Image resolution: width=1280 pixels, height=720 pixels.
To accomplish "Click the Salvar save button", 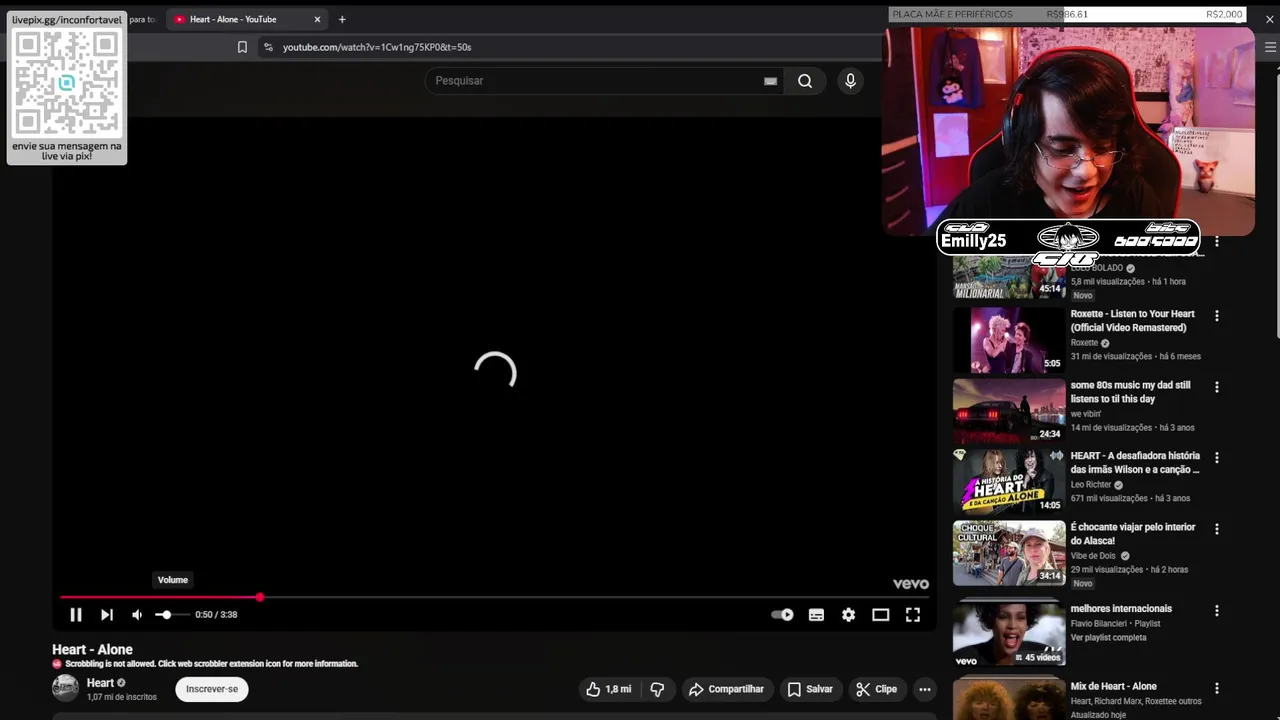I will click(x=810, y=689).
